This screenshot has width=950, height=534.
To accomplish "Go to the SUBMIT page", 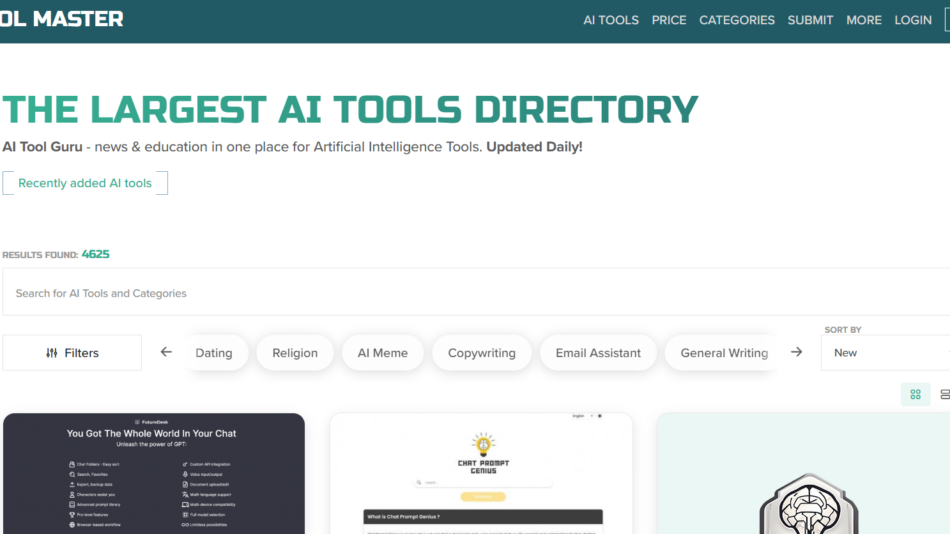I will pyautogui.click(x=810, y=20).
